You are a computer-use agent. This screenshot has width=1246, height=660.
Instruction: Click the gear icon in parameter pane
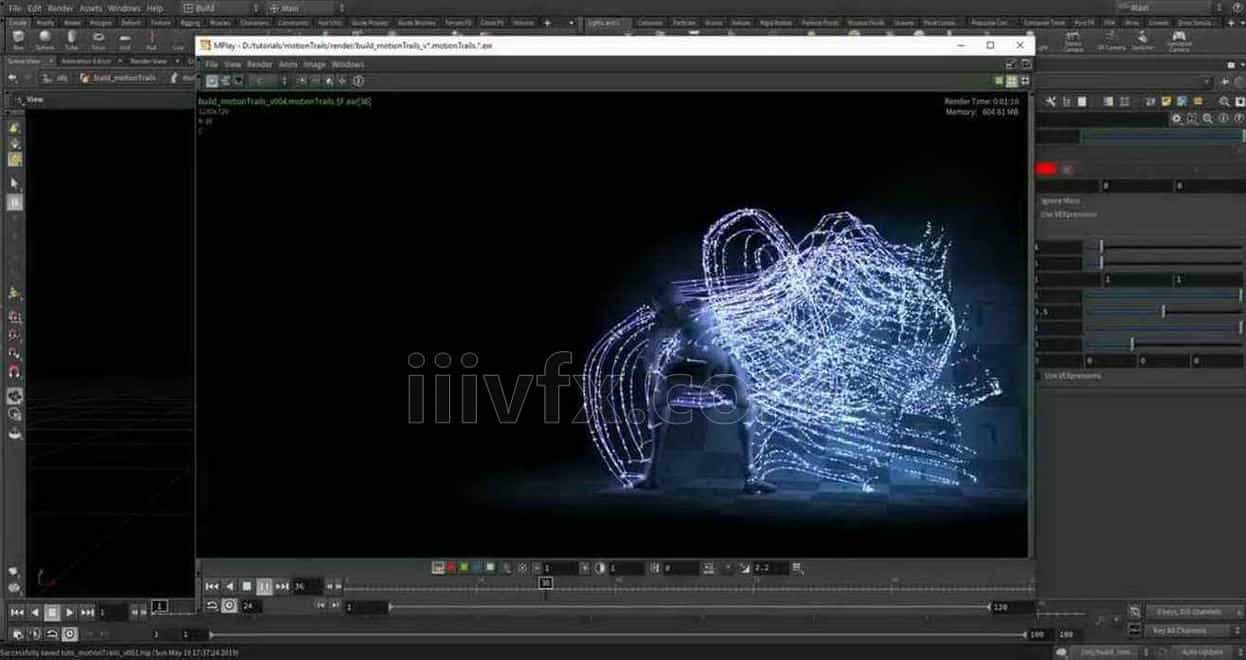[1176, 118]
